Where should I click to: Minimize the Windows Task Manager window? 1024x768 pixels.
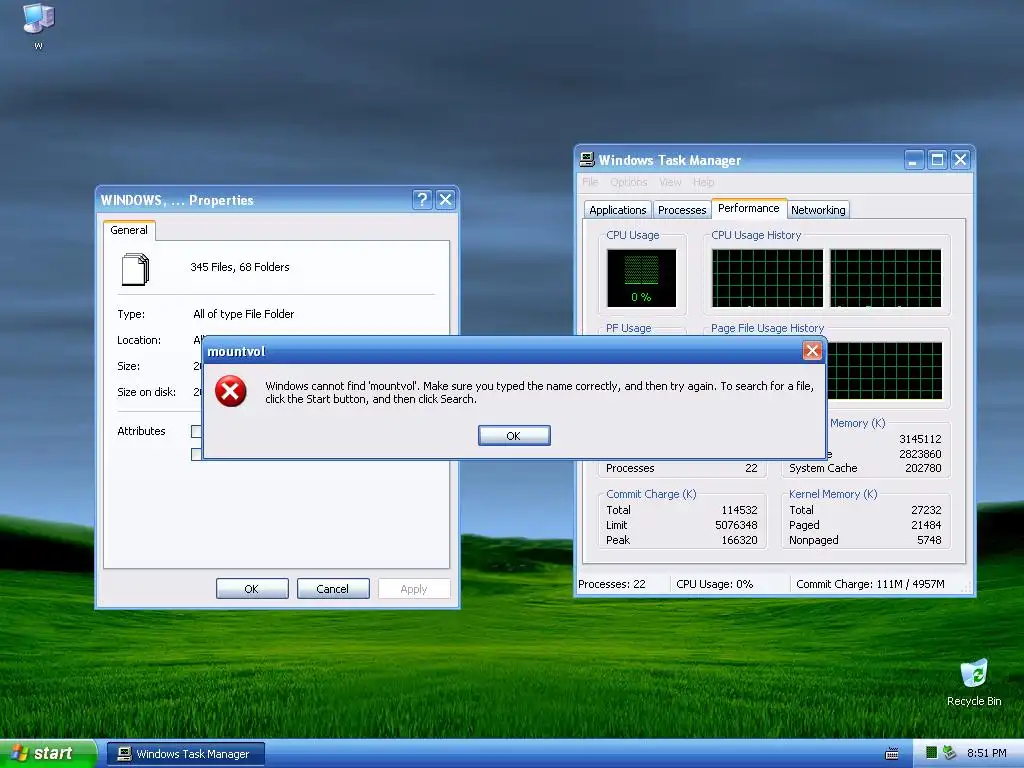(914, 159)
